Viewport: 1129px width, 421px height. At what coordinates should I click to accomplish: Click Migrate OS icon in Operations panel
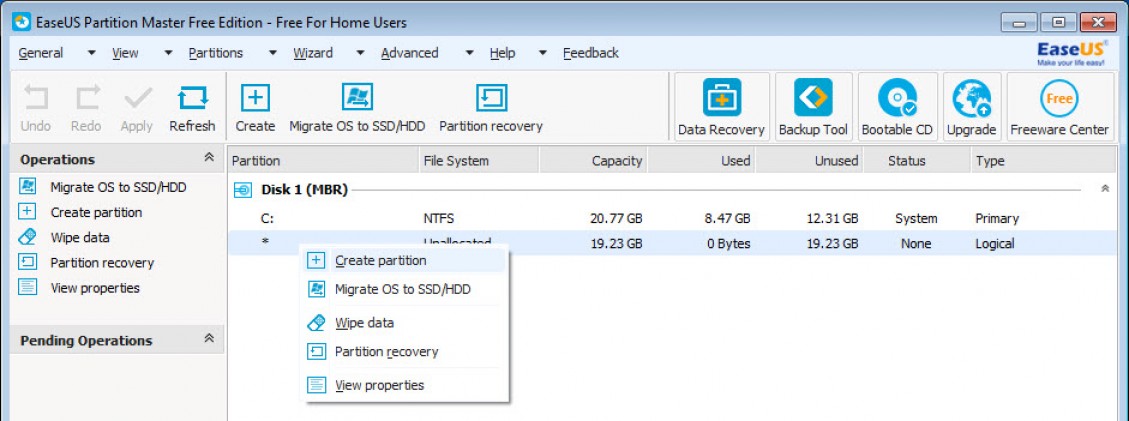(x=27, y=187)
